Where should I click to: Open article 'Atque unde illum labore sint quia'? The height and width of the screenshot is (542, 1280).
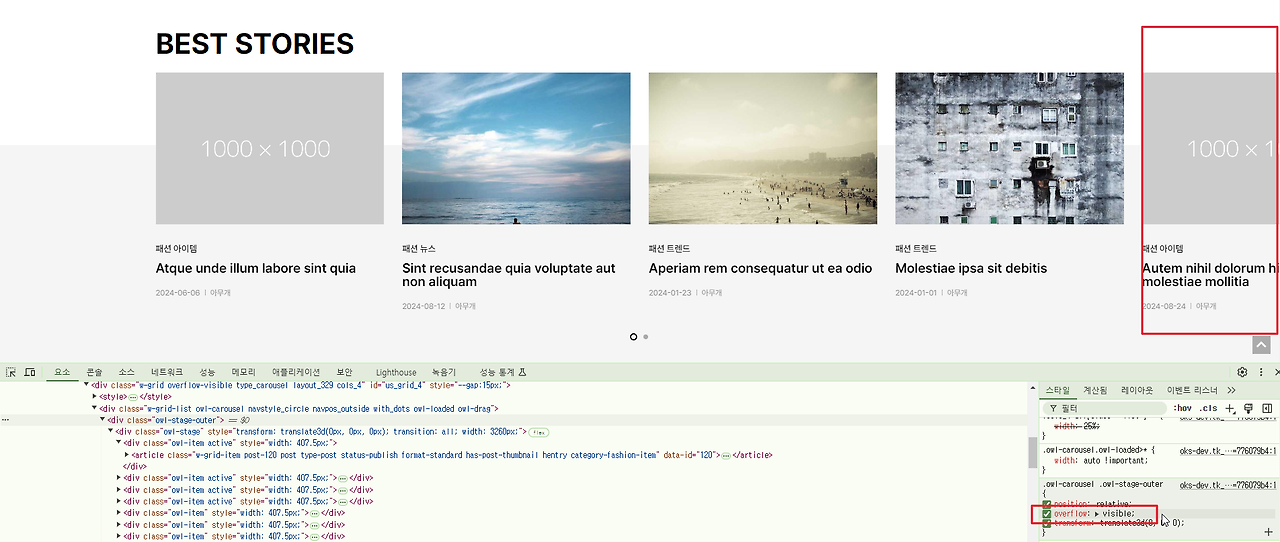click(x=255, y=268)
